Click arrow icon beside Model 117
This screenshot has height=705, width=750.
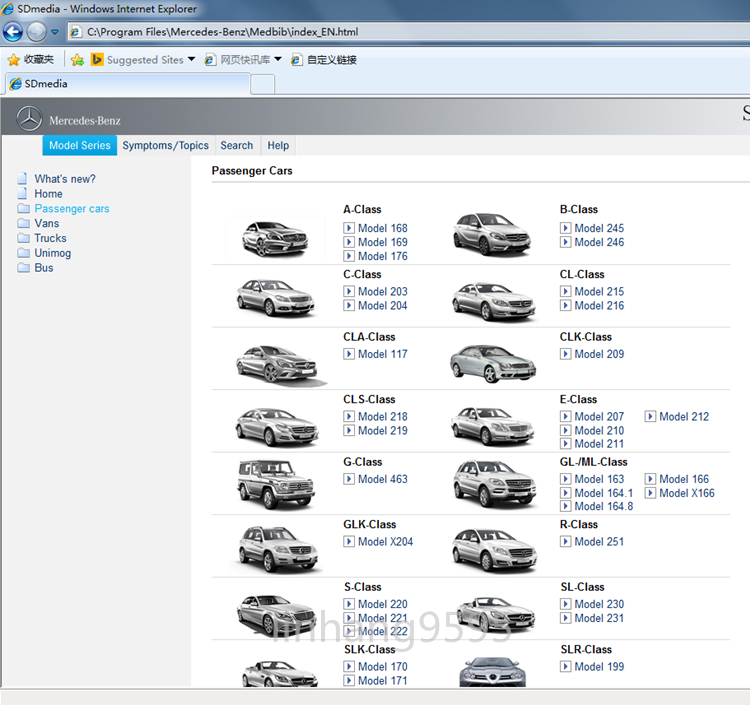[349, 354]
